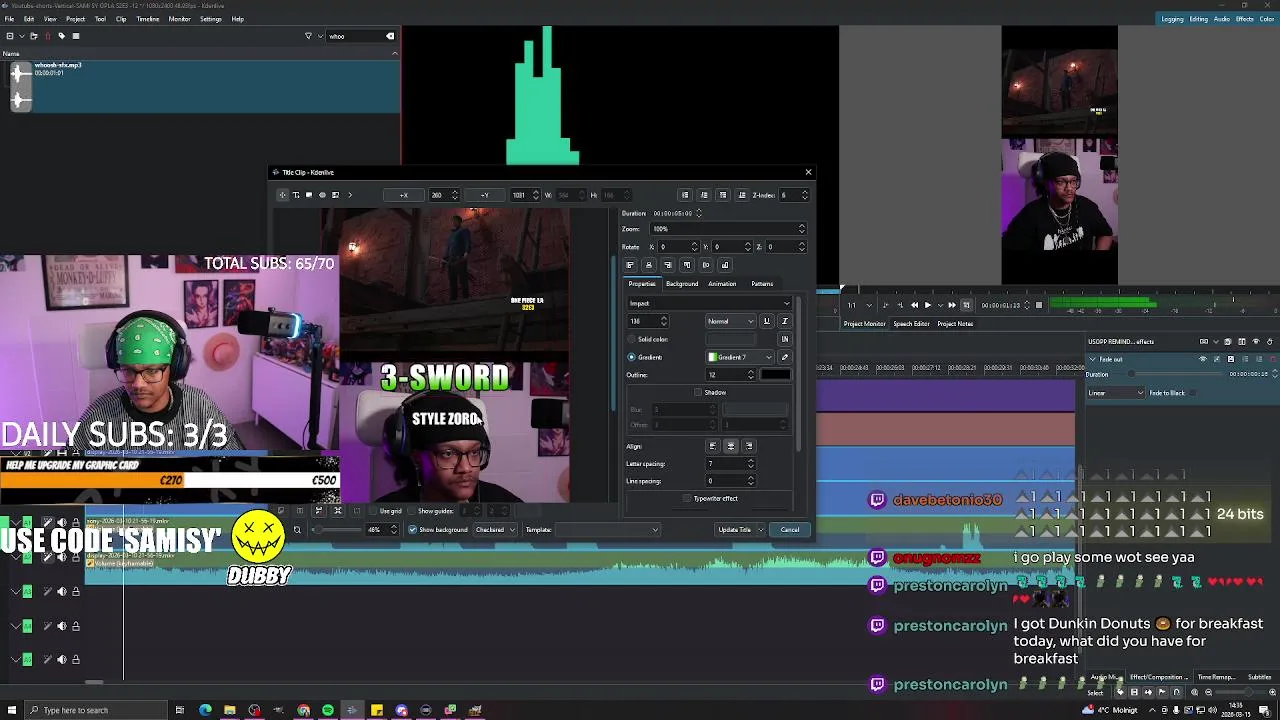Play the project monitor
Screen dimensions: 1280x720
(928, 305)
